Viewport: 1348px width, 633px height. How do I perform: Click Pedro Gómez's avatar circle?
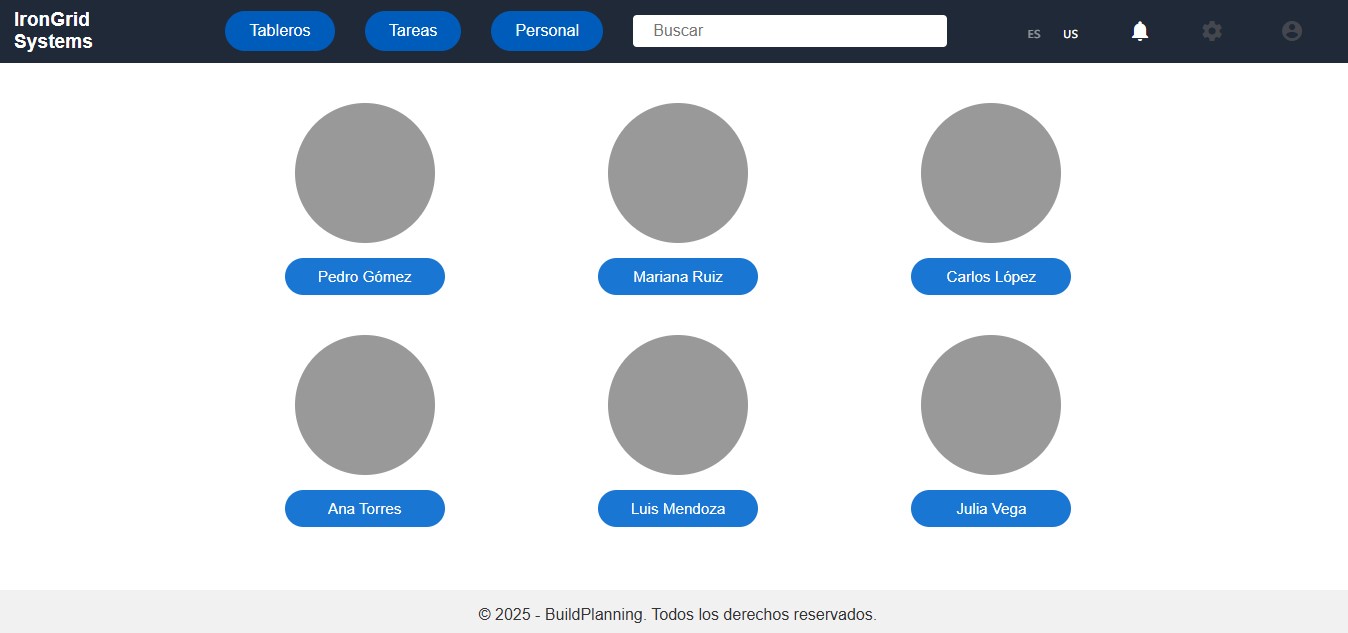click(365, 173)
